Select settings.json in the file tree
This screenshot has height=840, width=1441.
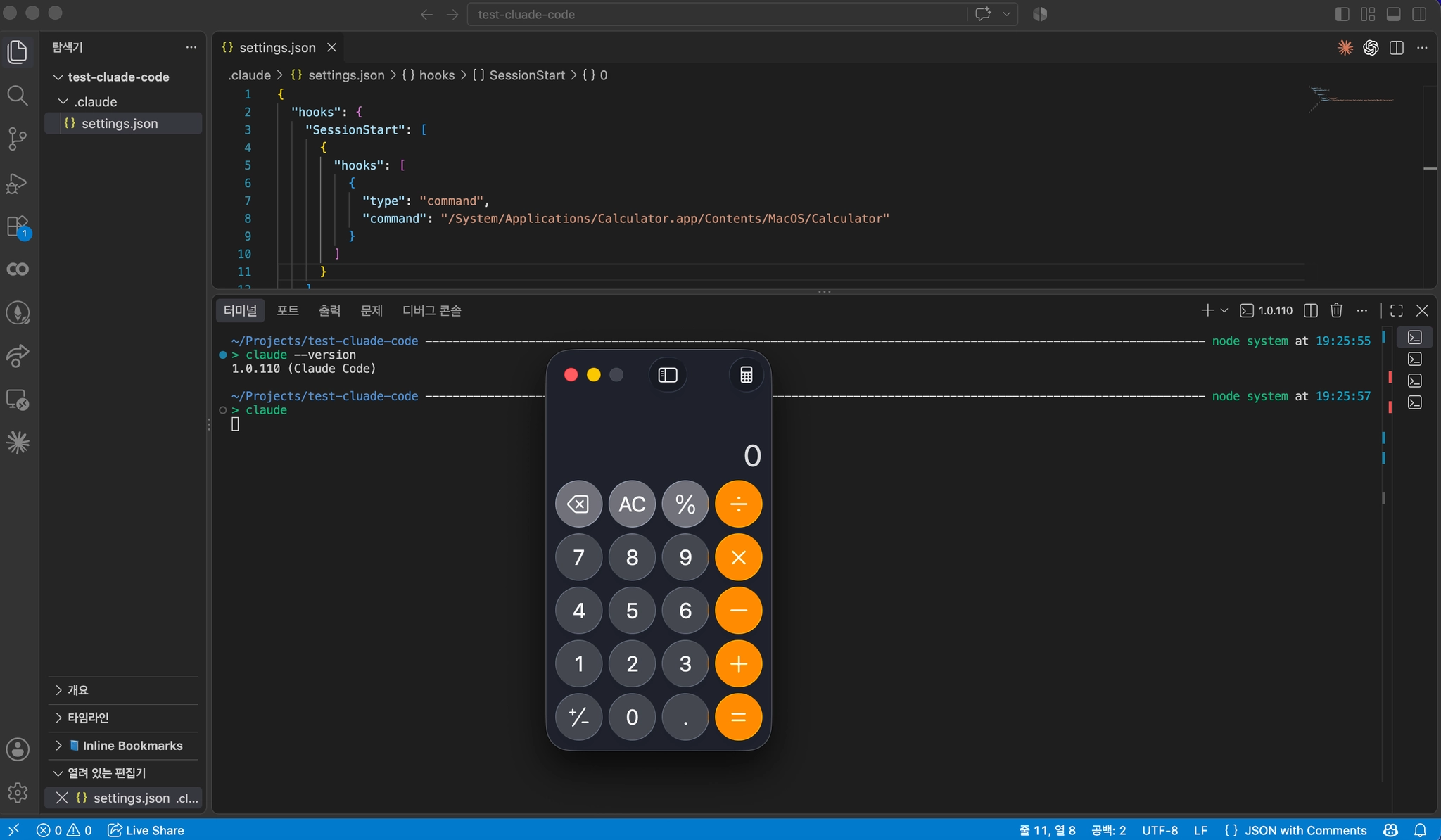[123, 123]
